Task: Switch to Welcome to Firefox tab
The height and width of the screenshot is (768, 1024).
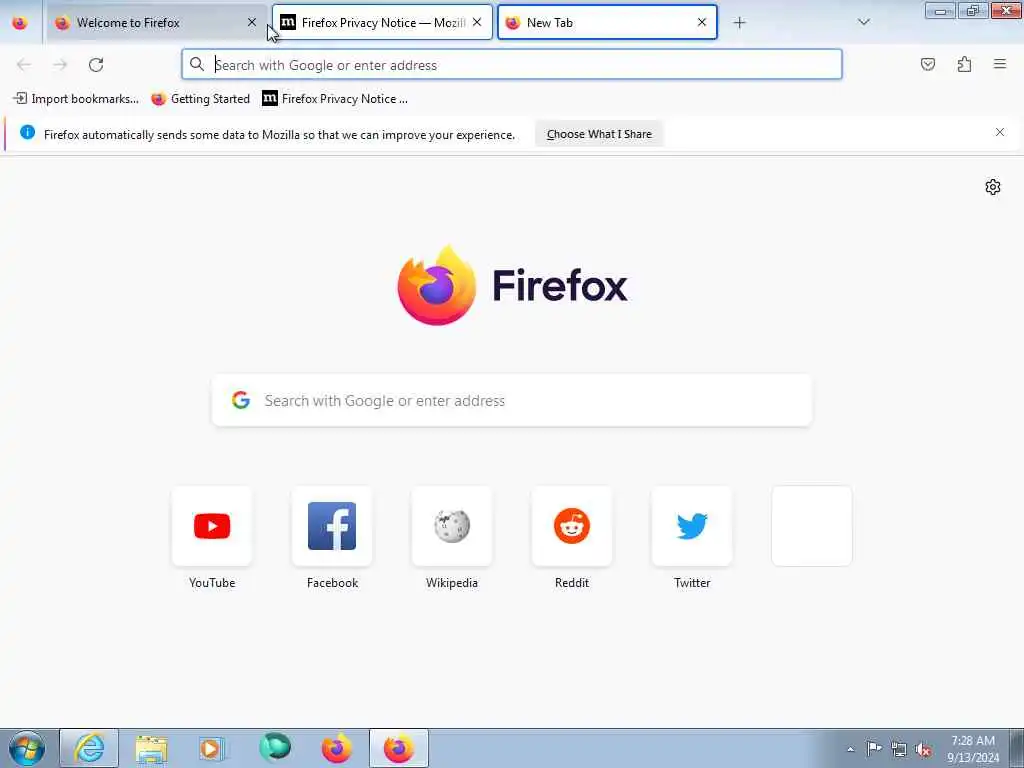Action: coord(157,23)
